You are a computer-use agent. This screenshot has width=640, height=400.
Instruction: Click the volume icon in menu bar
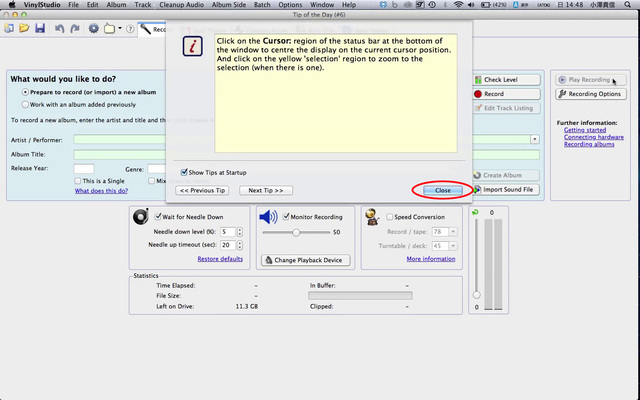(x=471, y=5)
